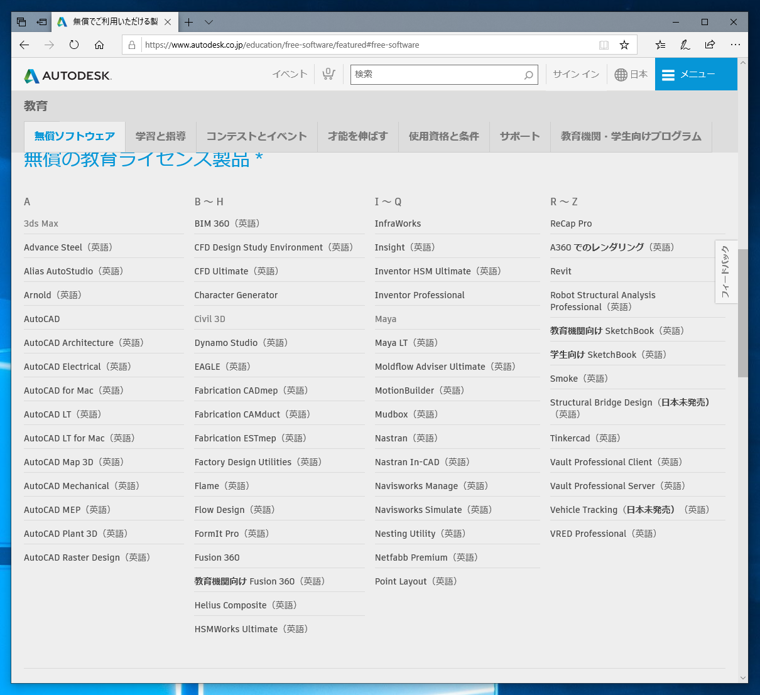
Task: Click the サインイン link
Action: pos(576,74)
